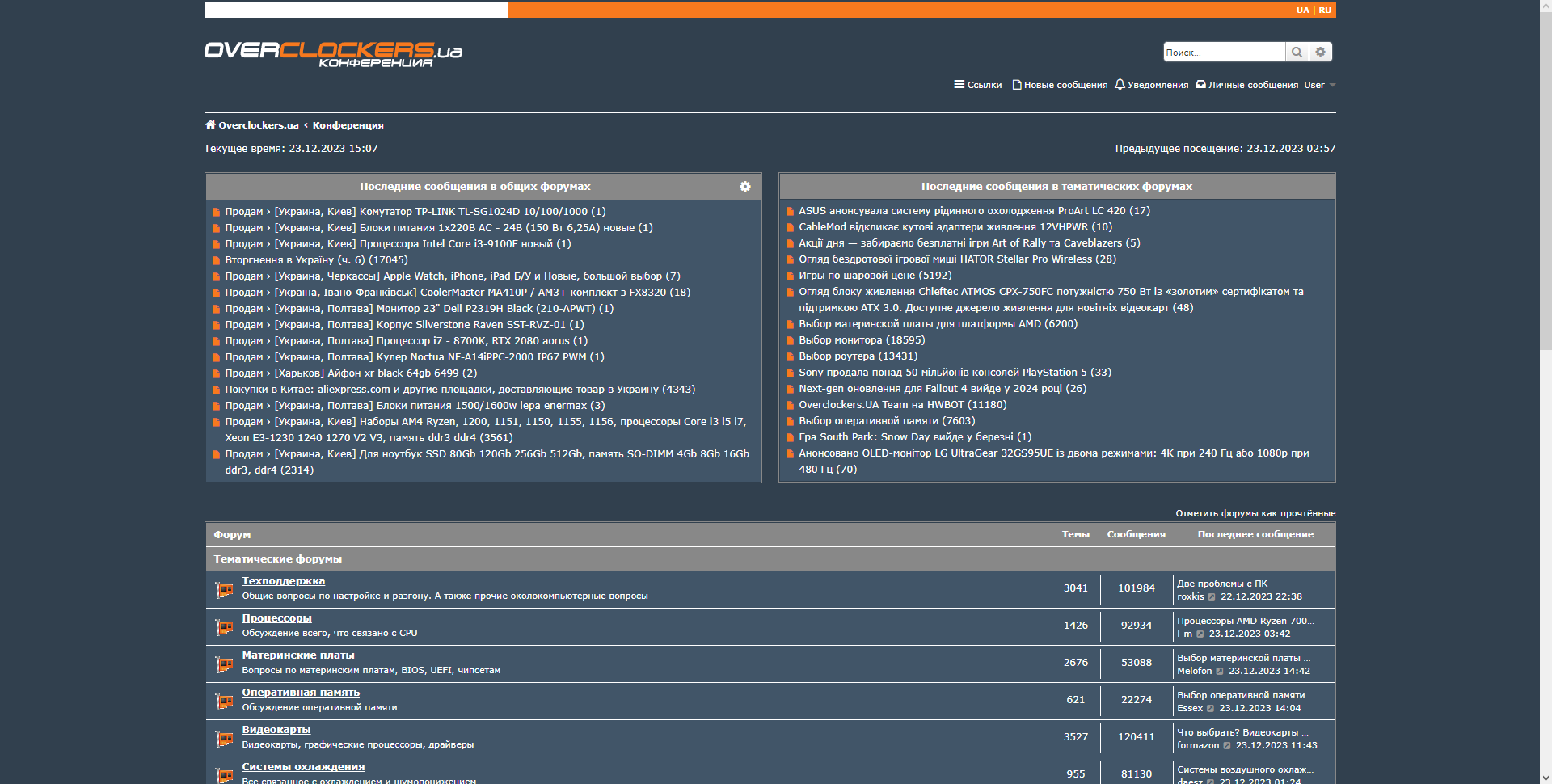Click post icon beside Выбор монитора topic
The width and height of the screenshot is (1552, 784).
[x=791, y=340]
